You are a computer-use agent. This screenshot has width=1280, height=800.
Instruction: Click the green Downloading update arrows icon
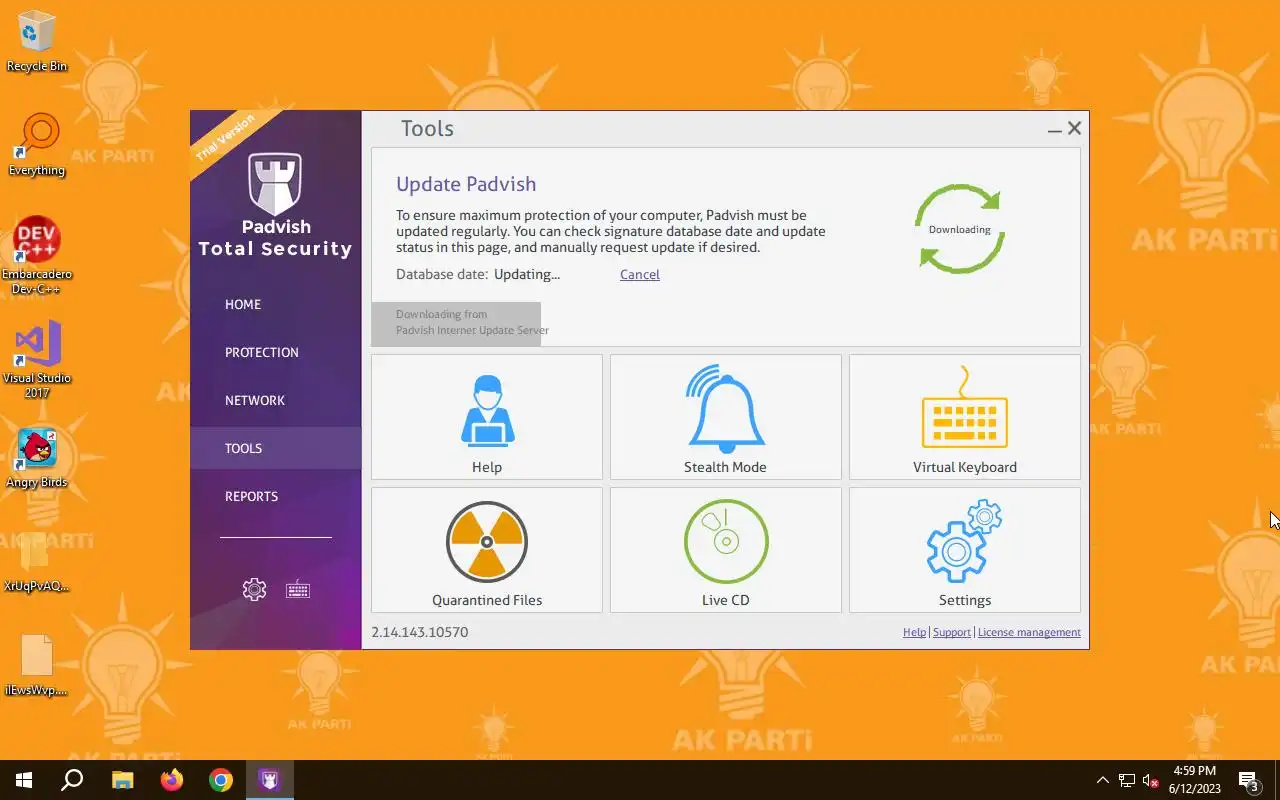959,229
